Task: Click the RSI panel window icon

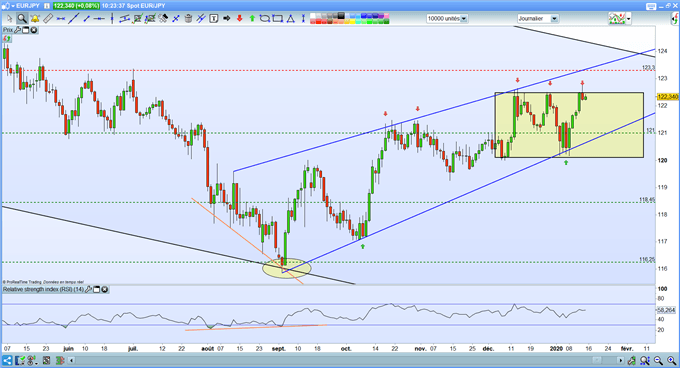Action: 97,289
